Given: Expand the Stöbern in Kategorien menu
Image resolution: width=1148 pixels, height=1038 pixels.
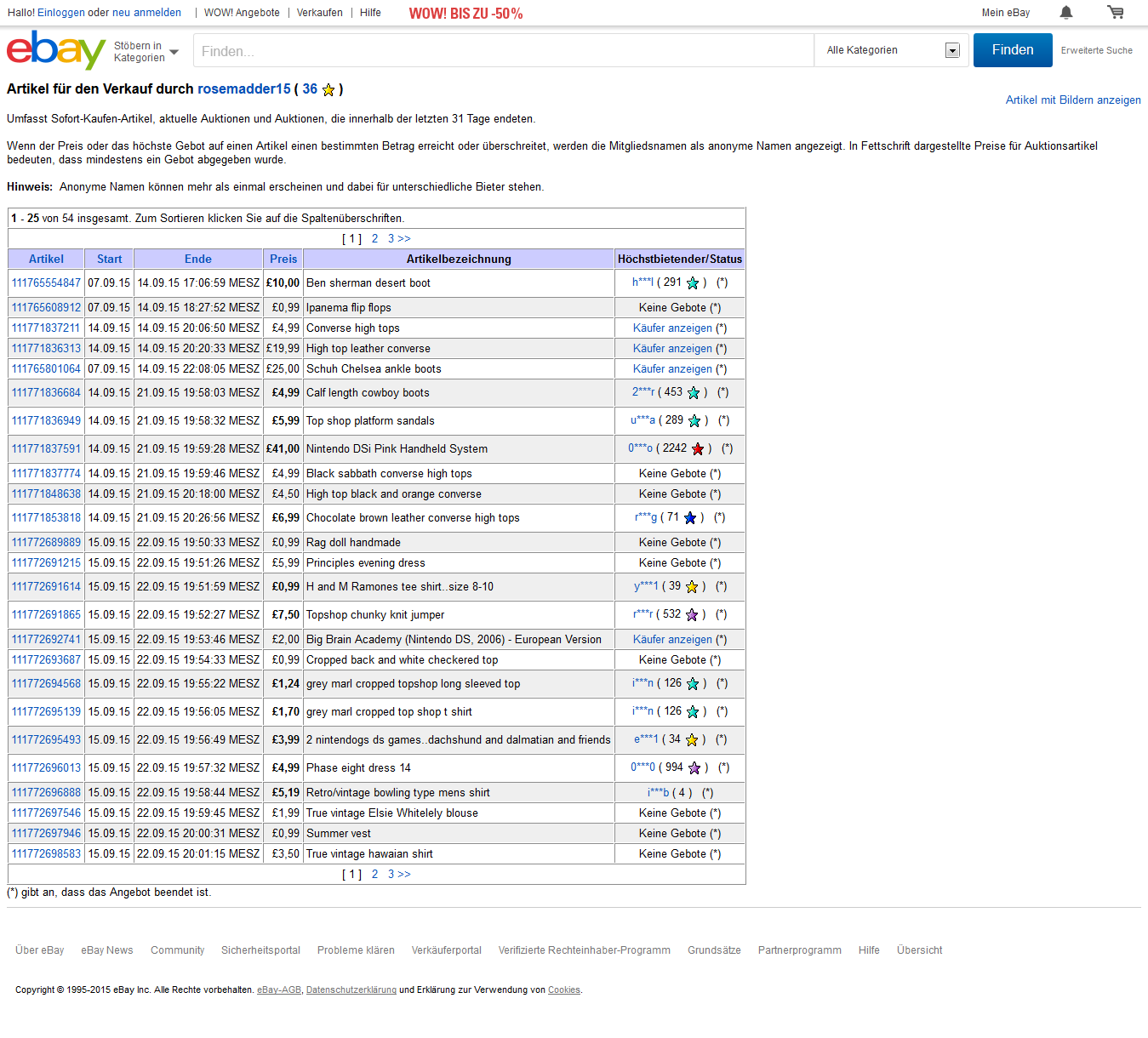Looking at the screenshot, I should click(x=146, y=52).
